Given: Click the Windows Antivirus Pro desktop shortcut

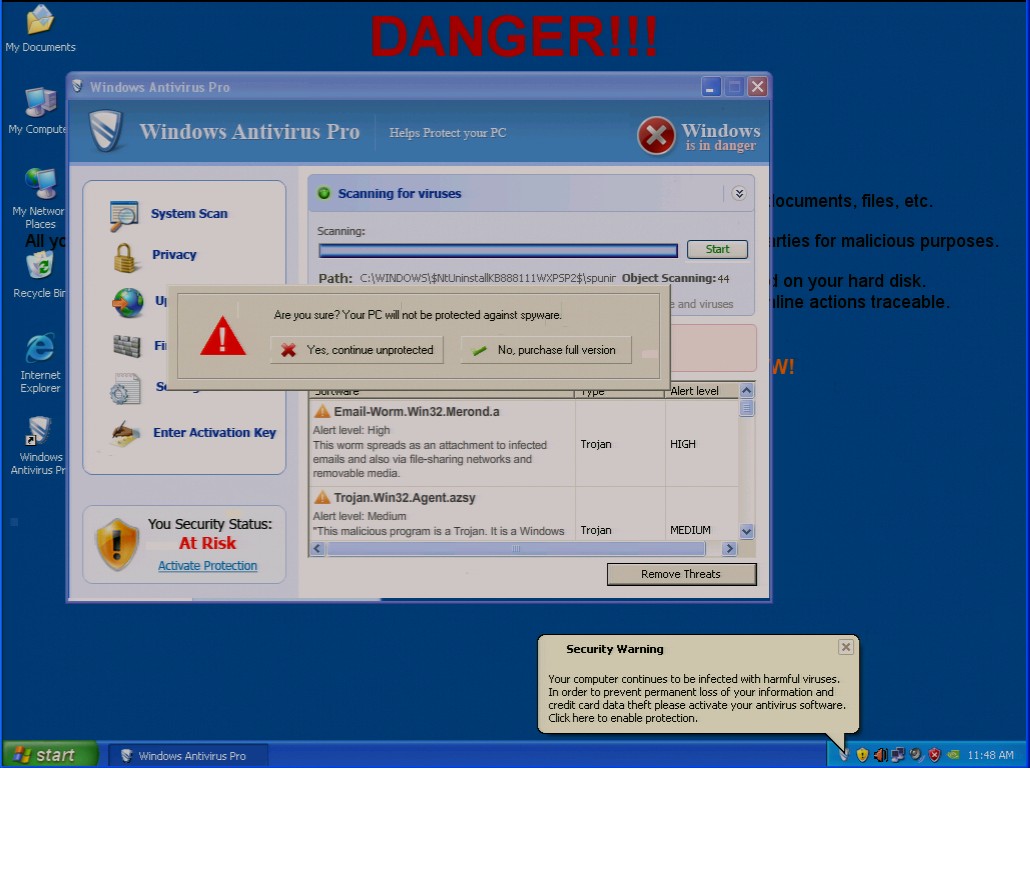Looking at the screenshot, I should tap(40, 431).
